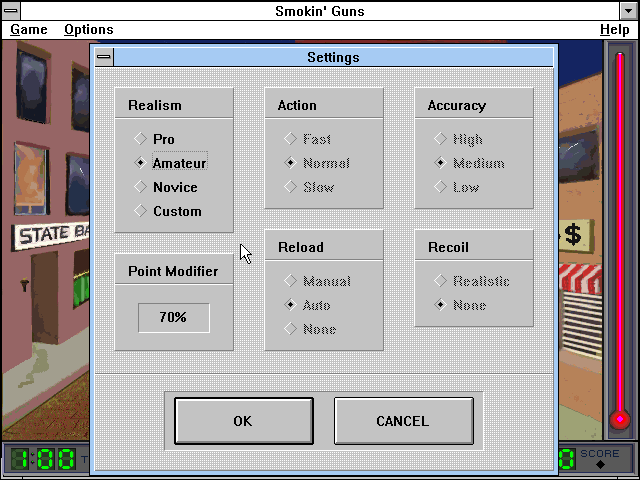Dismiss dialog with the CANCEL button
640x480 pixels.
[404, 421]
